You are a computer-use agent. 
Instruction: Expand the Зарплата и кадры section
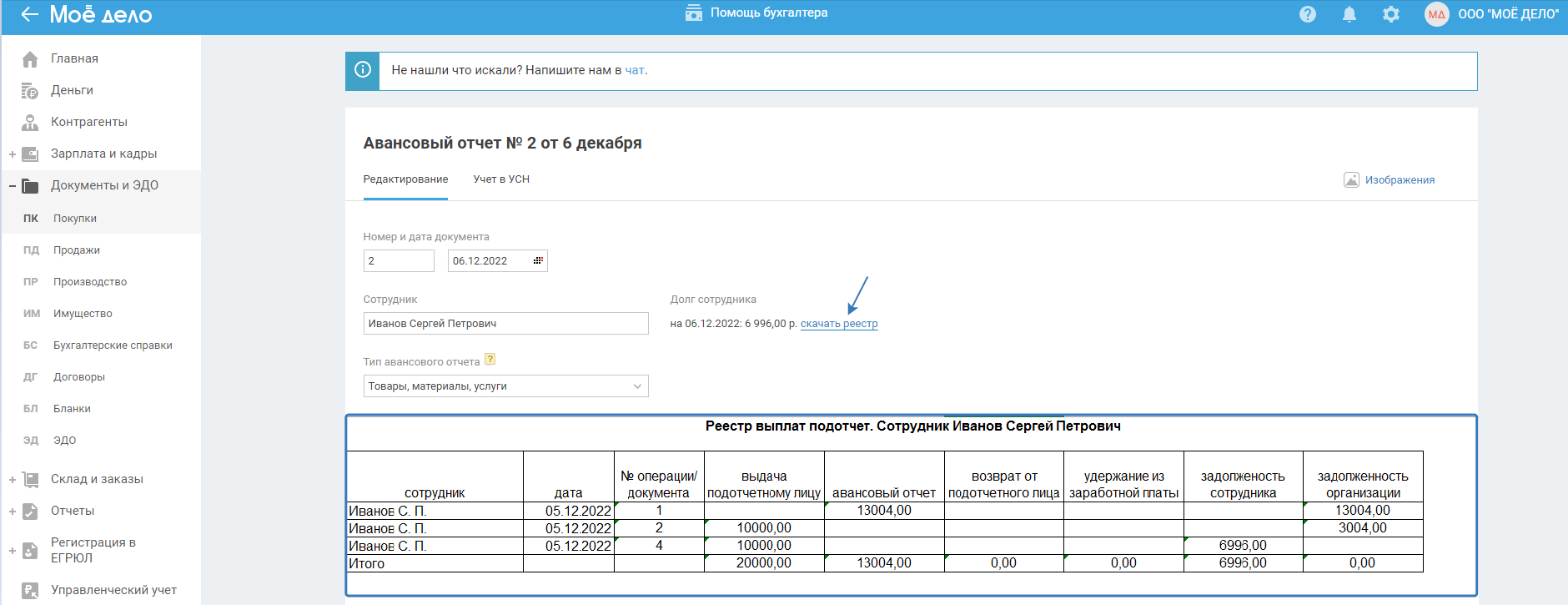13,154
